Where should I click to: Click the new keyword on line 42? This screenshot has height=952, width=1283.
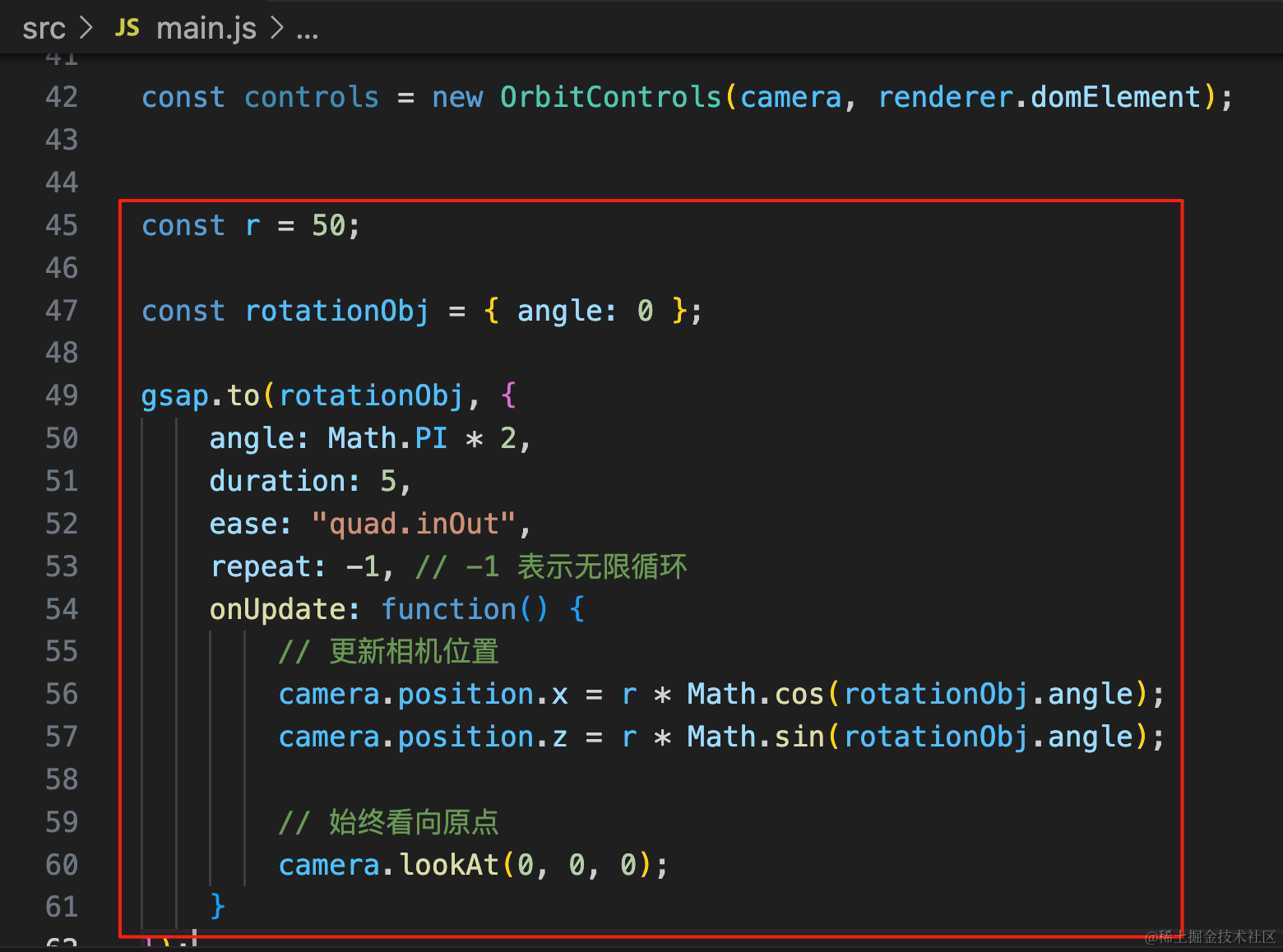[x=457, y=97]
